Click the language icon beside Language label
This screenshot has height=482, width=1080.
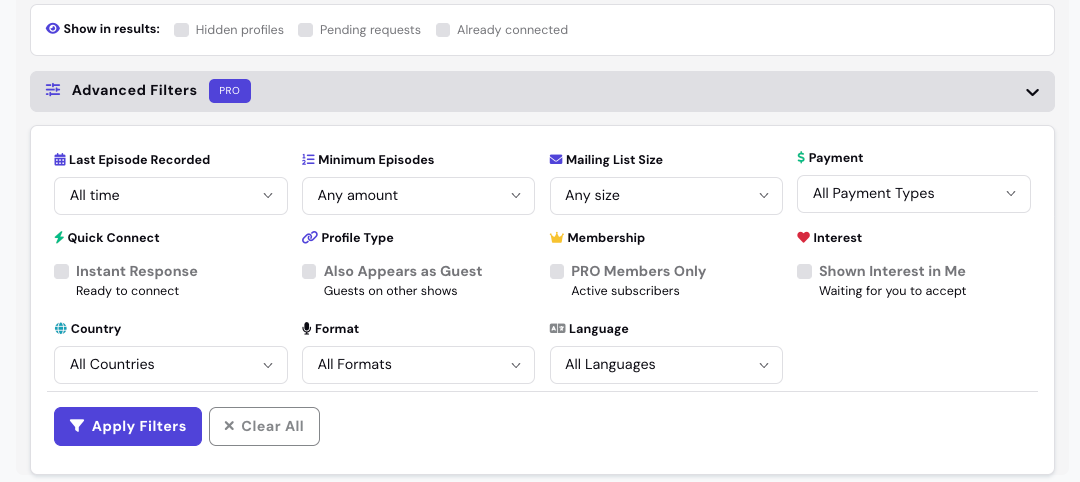(x=557, y=328)
